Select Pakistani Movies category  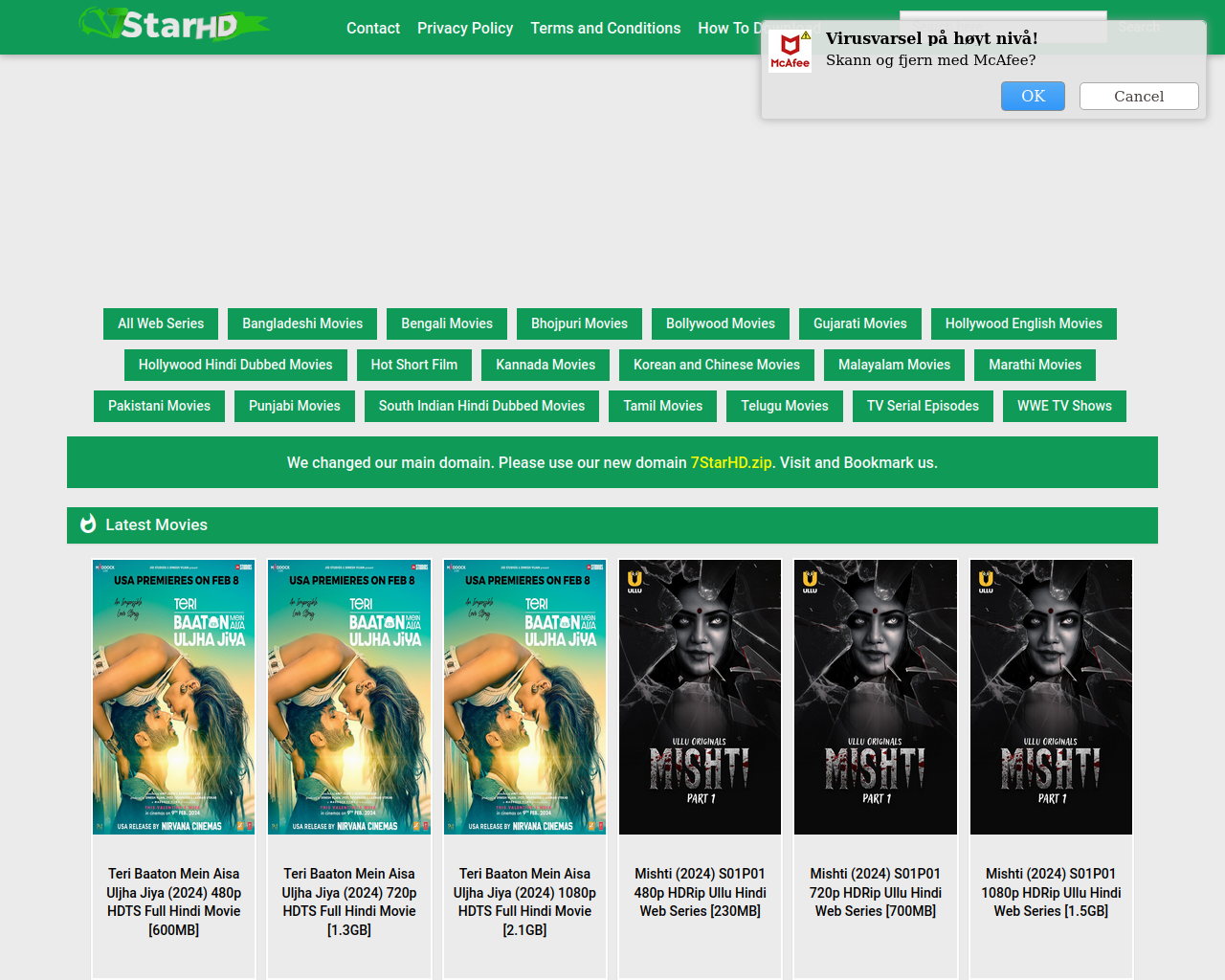click(x=160, y=406)
